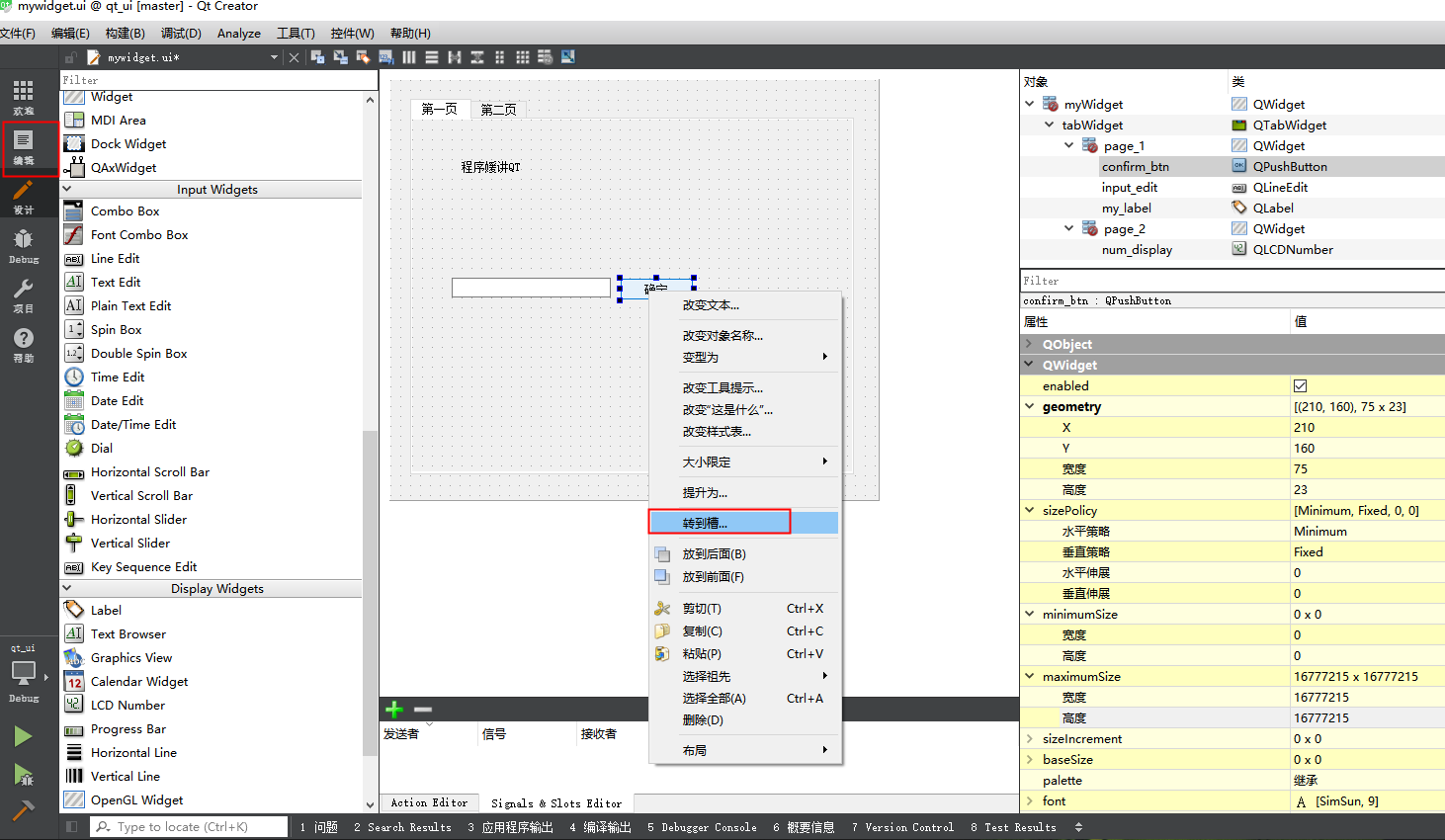The width and height of the screenshot is (1445, 840).
Task: Click the Break Layout toolbar icon
Action: coord(545,57)
